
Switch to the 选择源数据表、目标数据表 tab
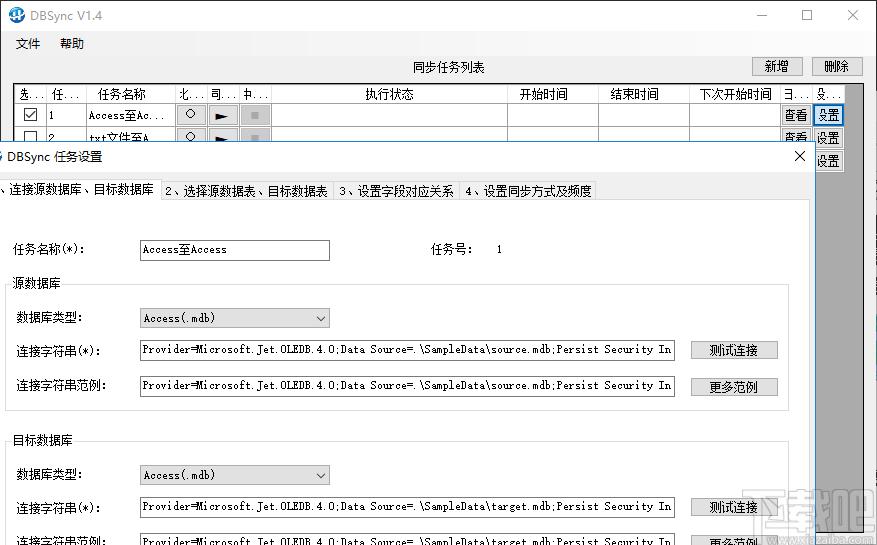click(x=247, y=191)
